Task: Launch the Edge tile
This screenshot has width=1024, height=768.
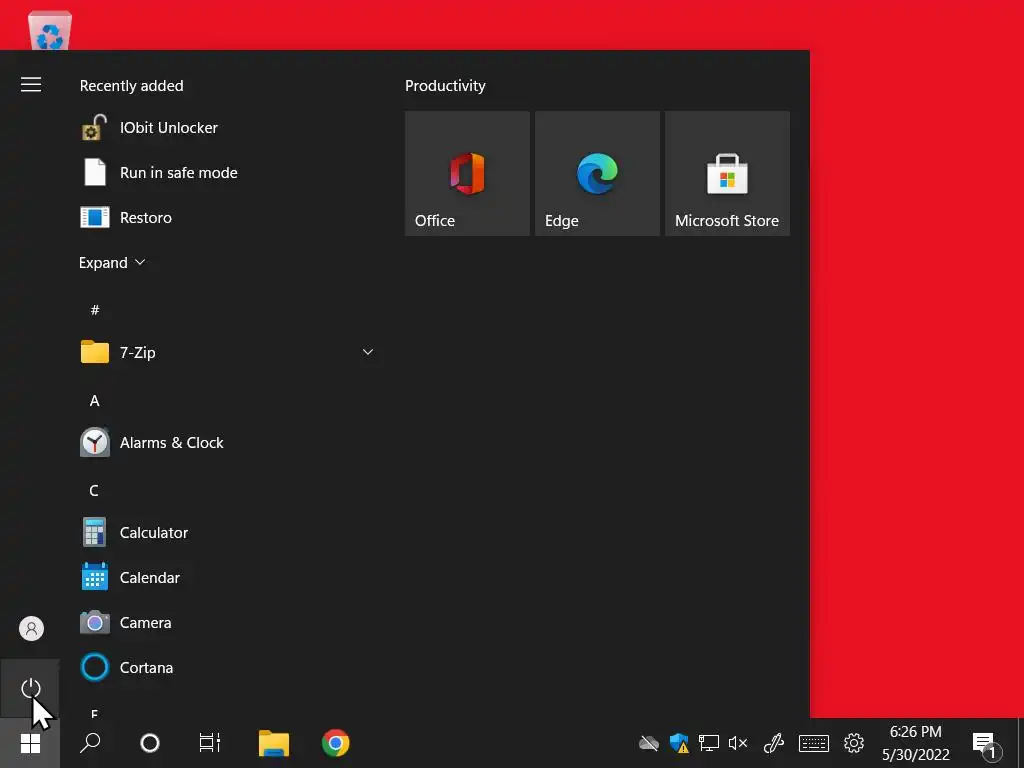Action: (x=597, y=173)
